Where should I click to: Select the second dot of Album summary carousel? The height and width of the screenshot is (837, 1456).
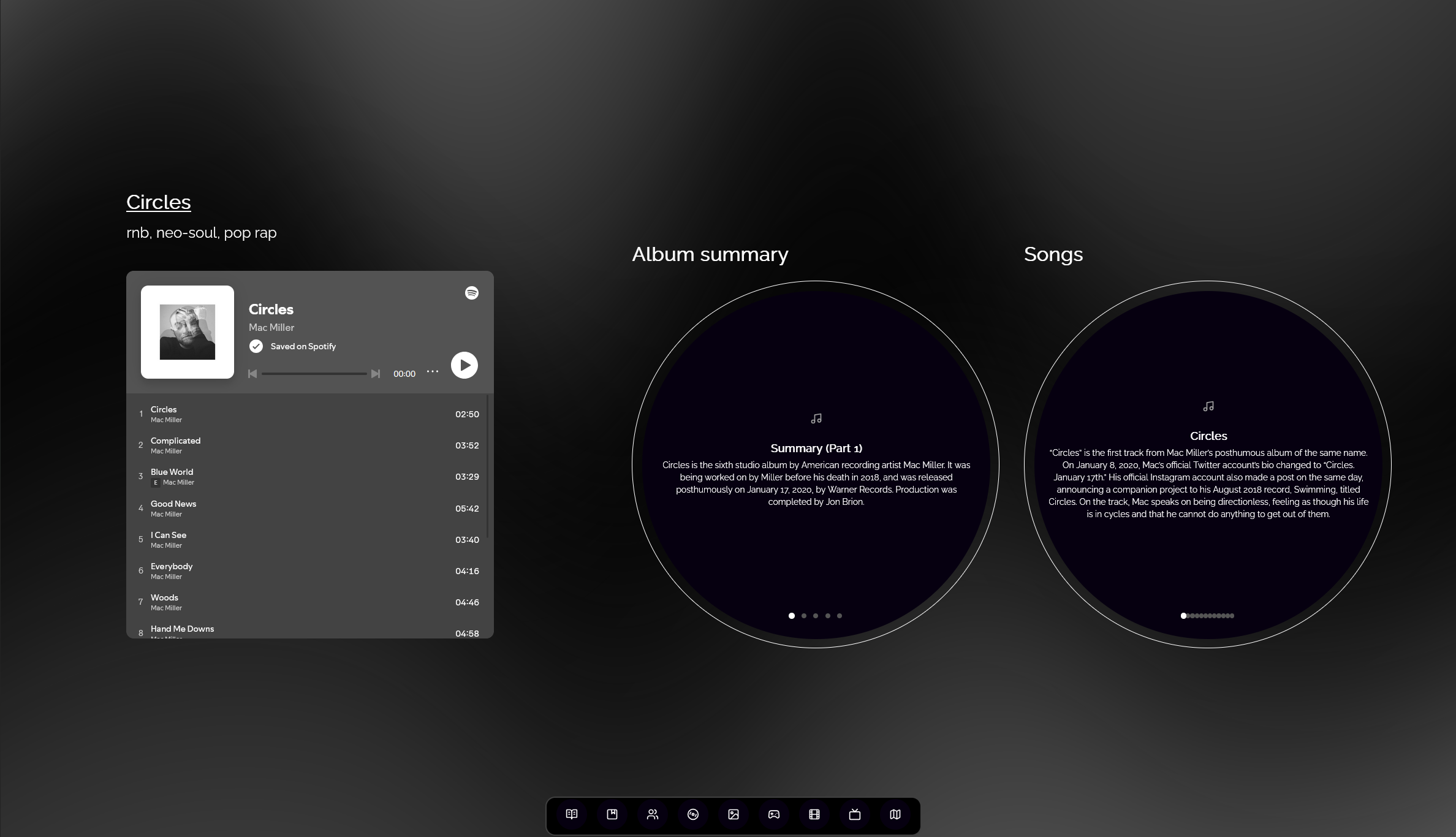click(804, 616)
